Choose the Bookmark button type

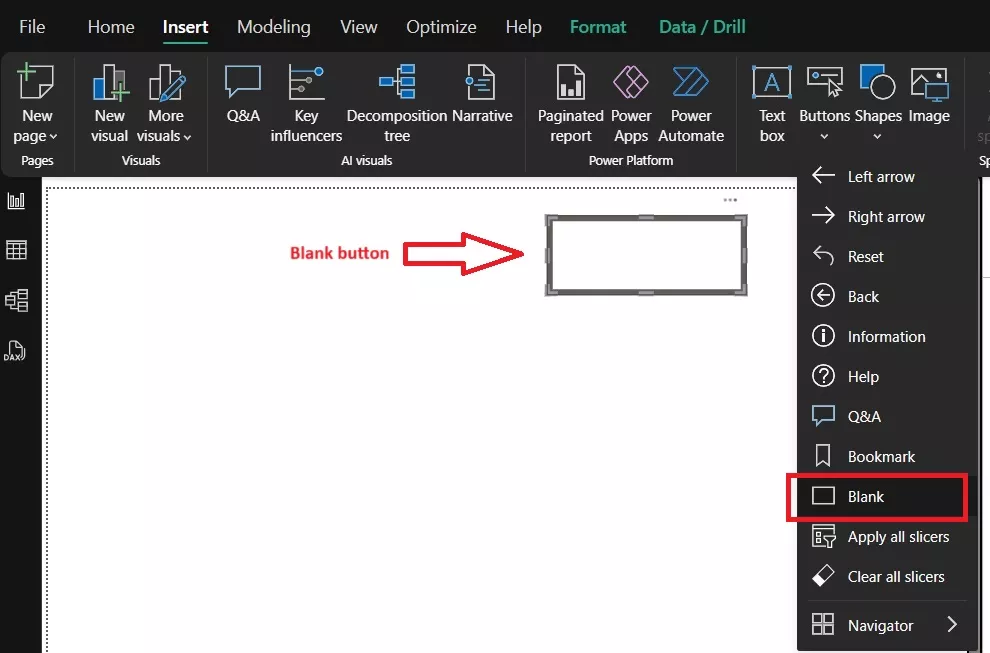(880, 456)
